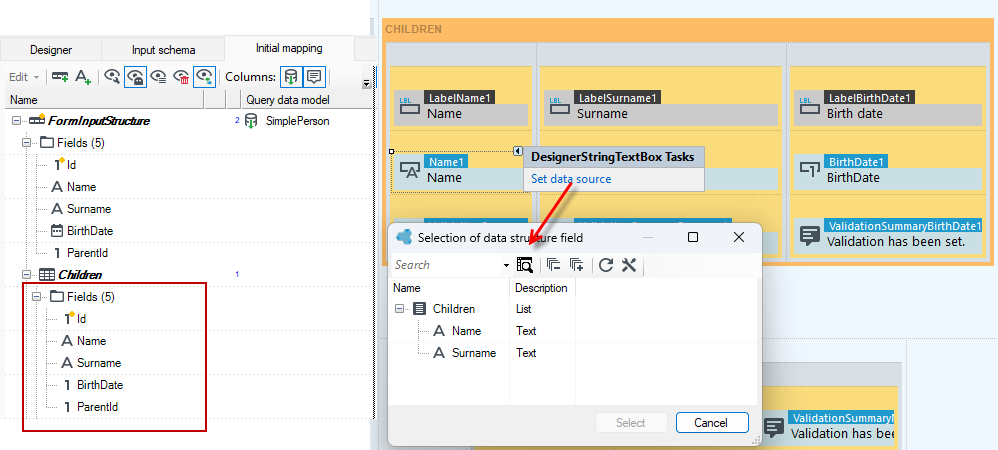Select the FormInputStructure tree item

(99, 121)
